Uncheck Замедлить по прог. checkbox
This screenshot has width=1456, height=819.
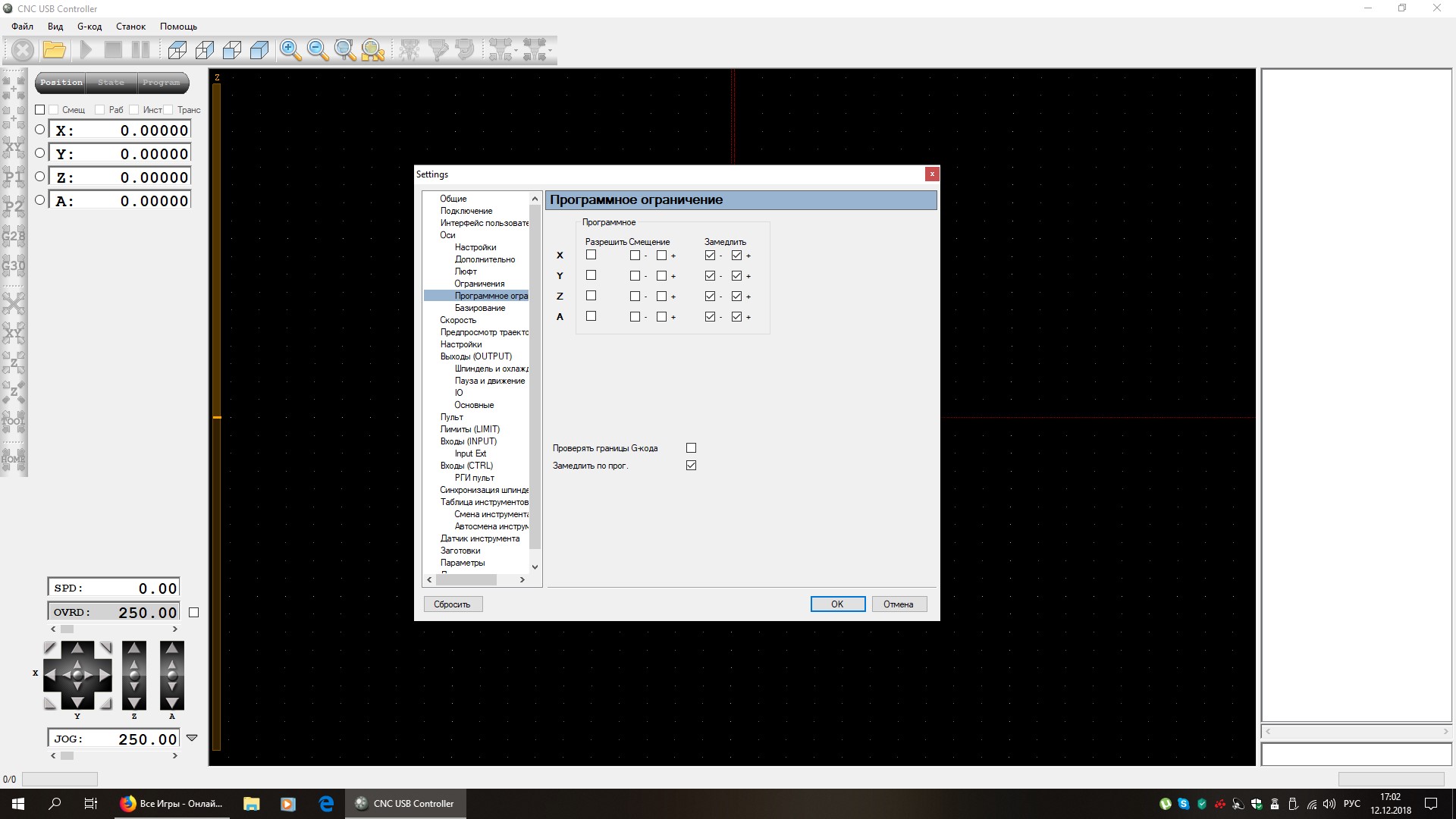point(691,466)
